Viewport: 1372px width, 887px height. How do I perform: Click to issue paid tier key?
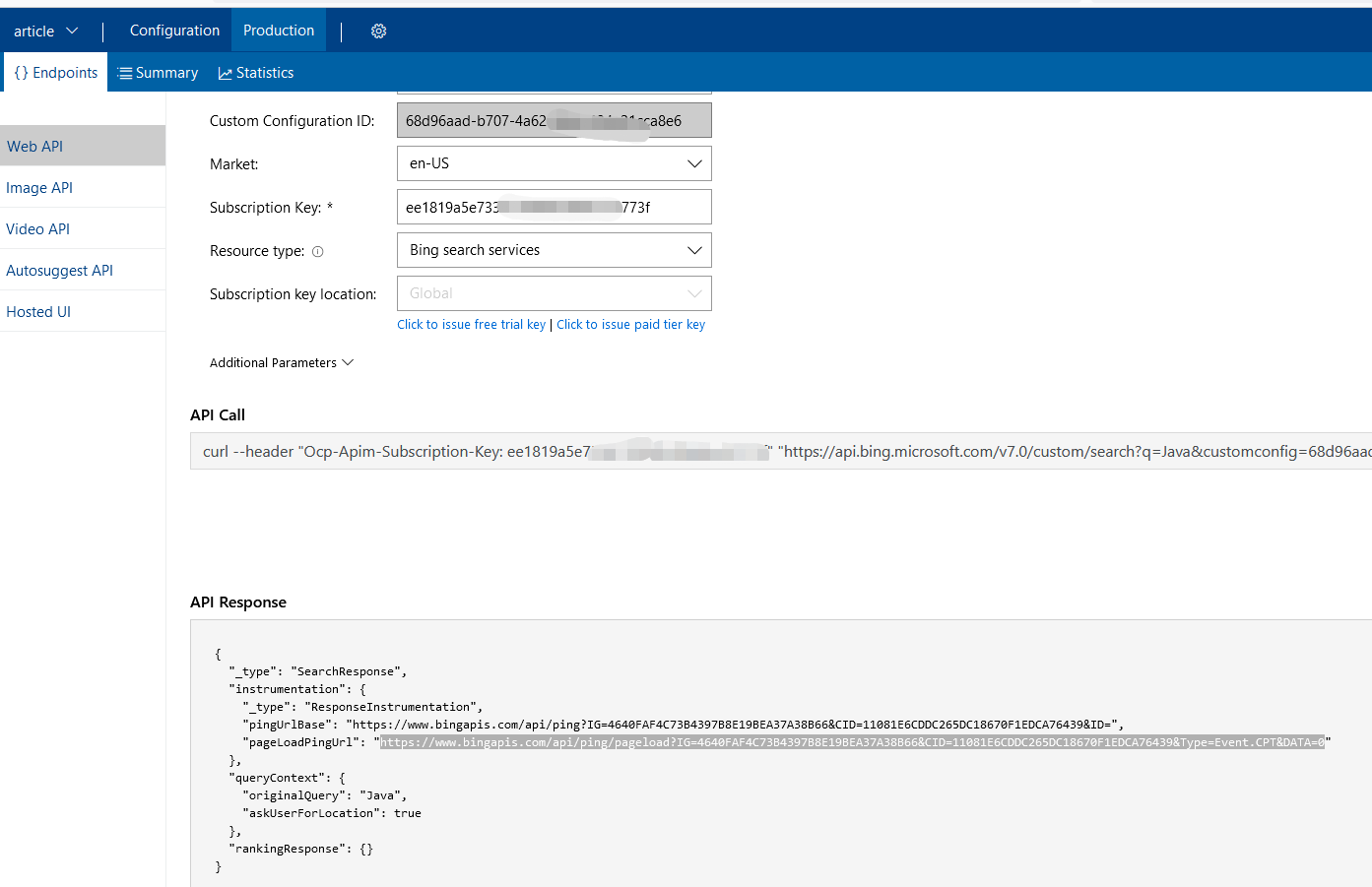630,325
